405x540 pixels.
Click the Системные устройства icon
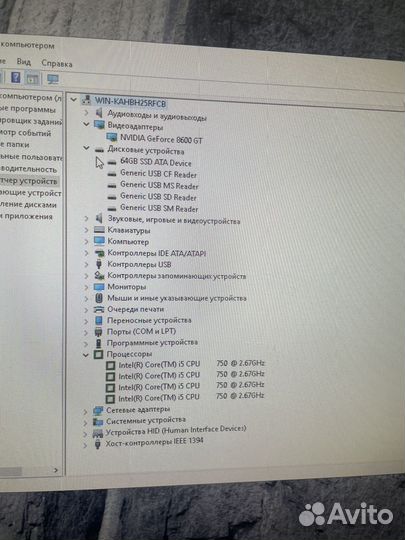(98, 422)
